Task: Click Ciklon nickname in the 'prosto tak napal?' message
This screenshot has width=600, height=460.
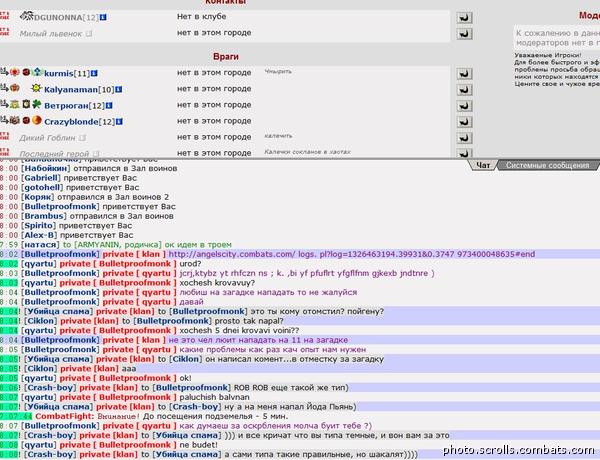Action: coord(41,321)
